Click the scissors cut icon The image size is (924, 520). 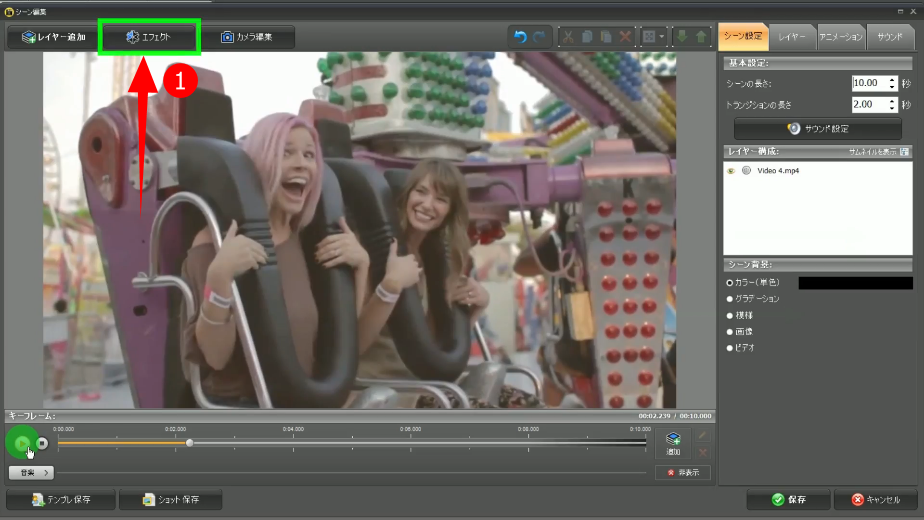pyautogui.click(x=568, y=37)
